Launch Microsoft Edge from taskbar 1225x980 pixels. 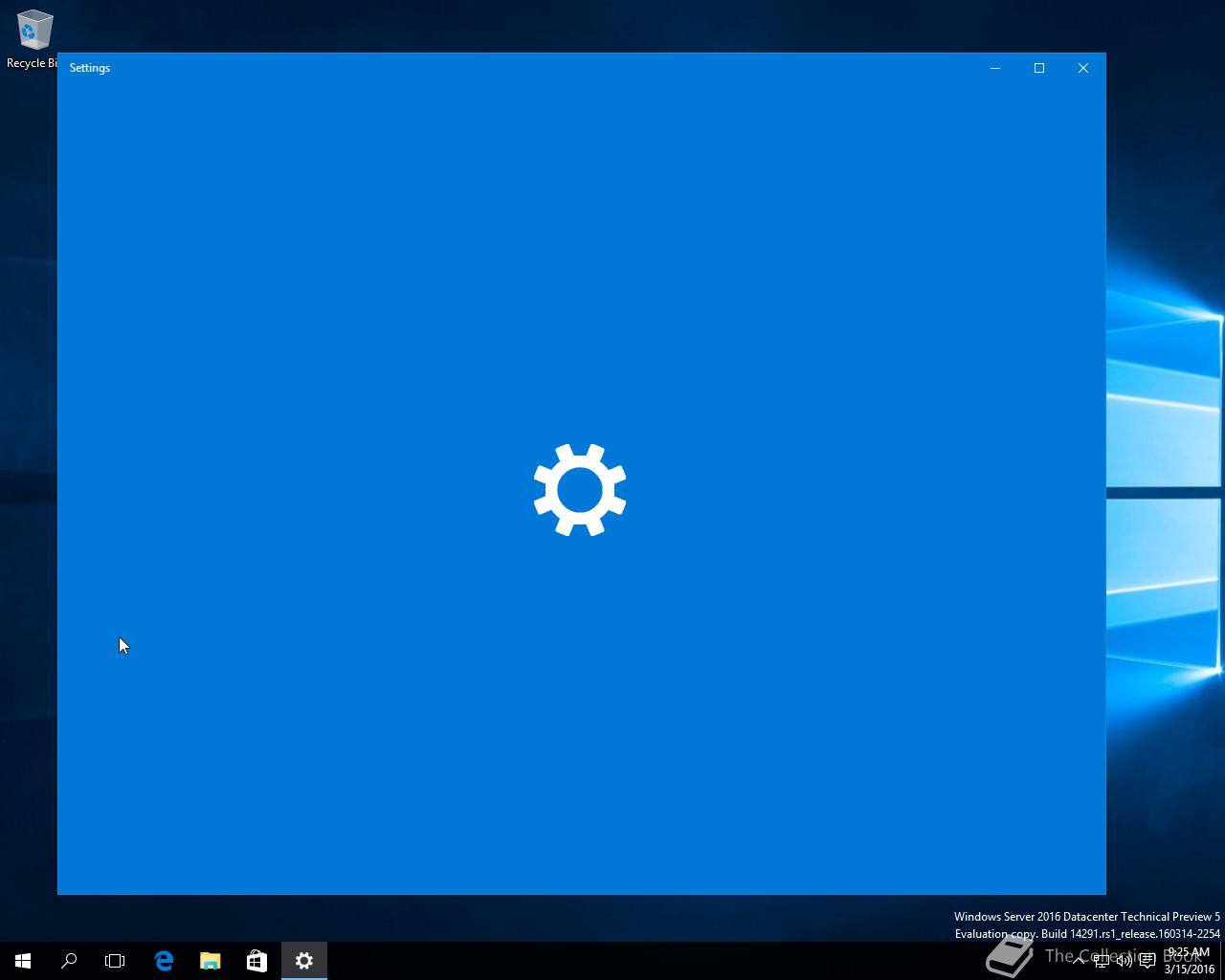[164, 961]
